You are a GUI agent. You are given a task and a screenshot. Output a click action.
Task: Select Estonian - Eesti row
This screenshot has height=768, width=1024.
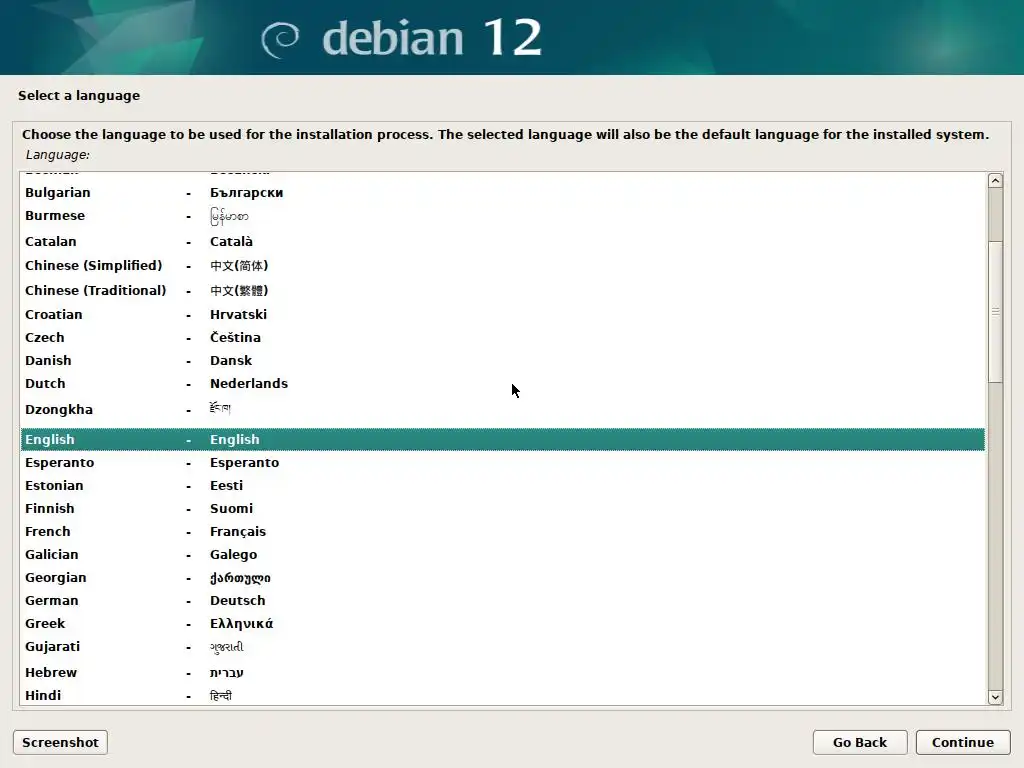[x=502, y=485]
